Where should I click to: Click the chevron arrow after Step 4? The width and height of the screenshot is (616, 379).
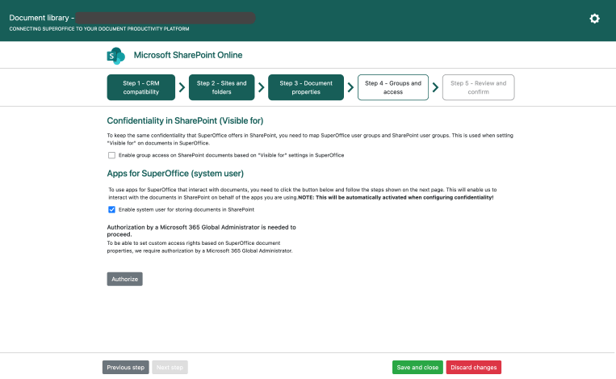click(435, 87)
